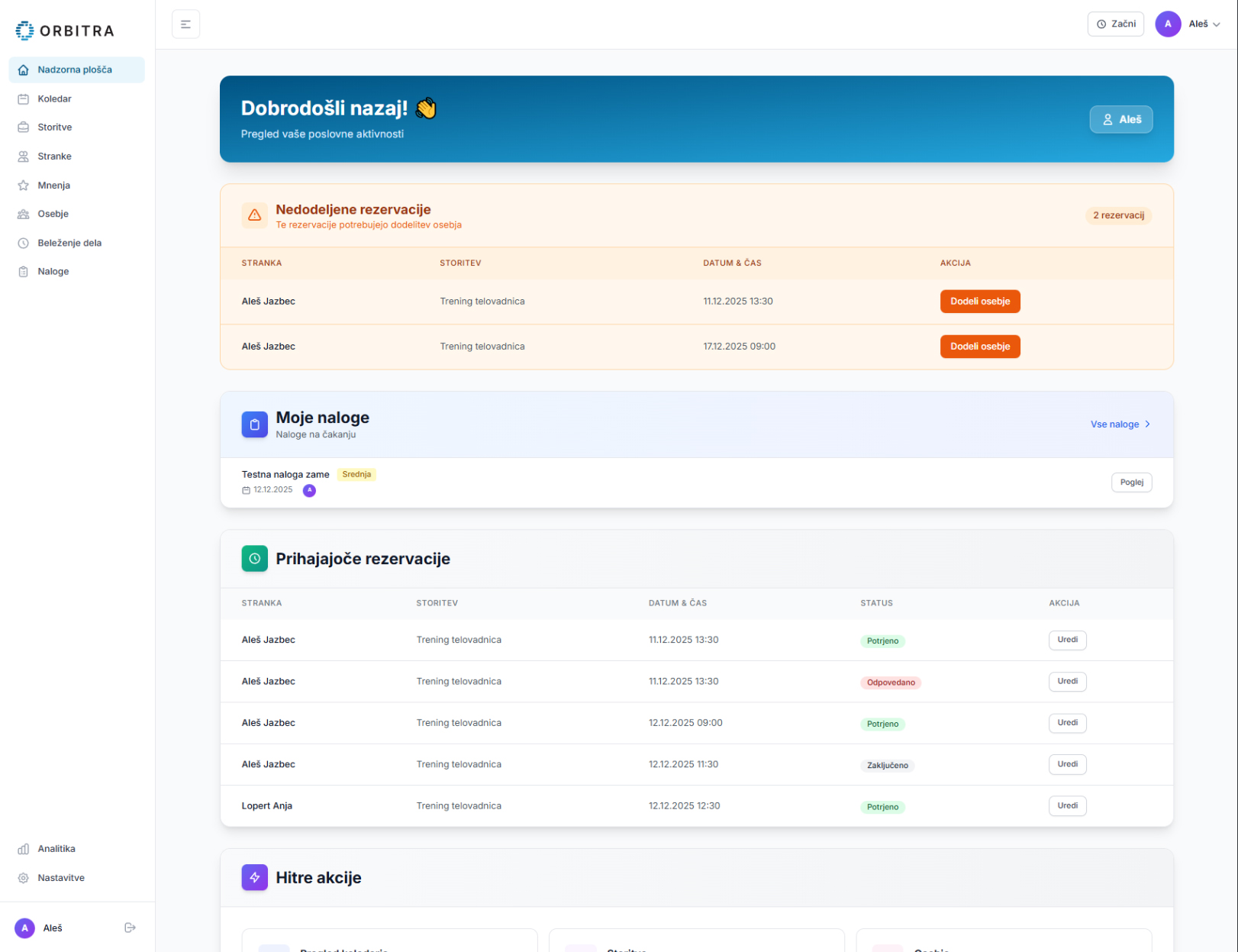Click the orange warning triangle icon
This screenshot has height=952, width=1238.
255,215
